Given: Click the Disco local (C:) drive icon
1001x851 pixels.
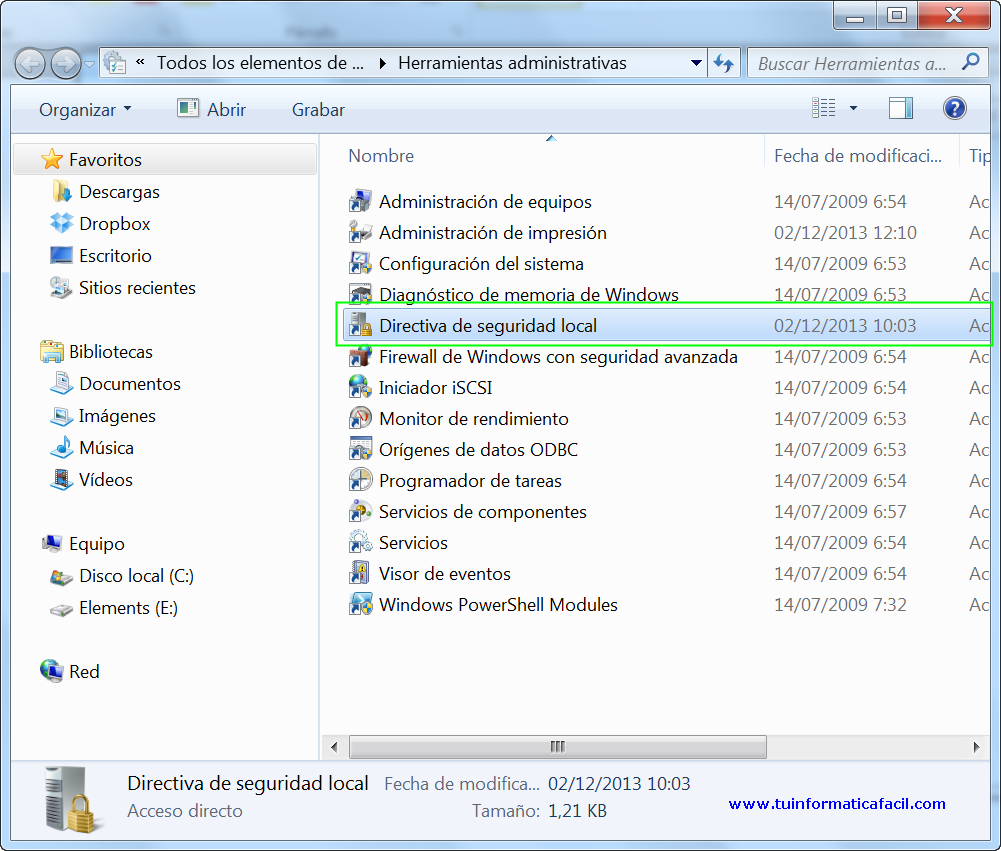Looking at the screenshot, I should (61, 576).
